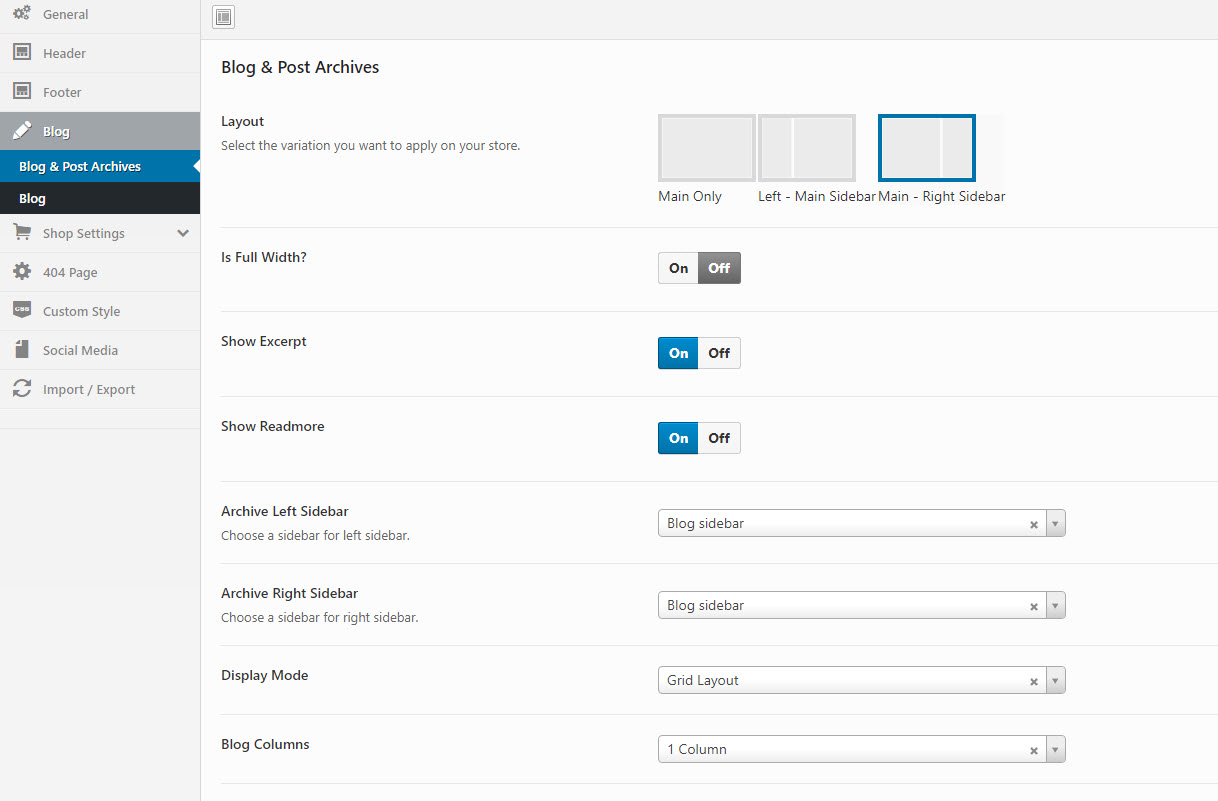1218x801 pixels.
Task: Click On for Show Readmore
Action: click(679, 438)
